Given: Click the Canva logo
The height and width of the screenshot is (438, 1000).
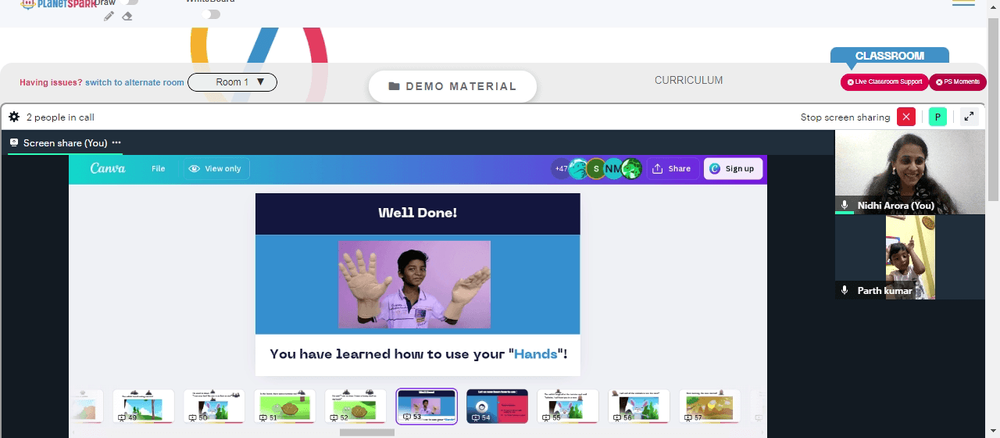Looking at the screenshot, I should pos(108,168).
